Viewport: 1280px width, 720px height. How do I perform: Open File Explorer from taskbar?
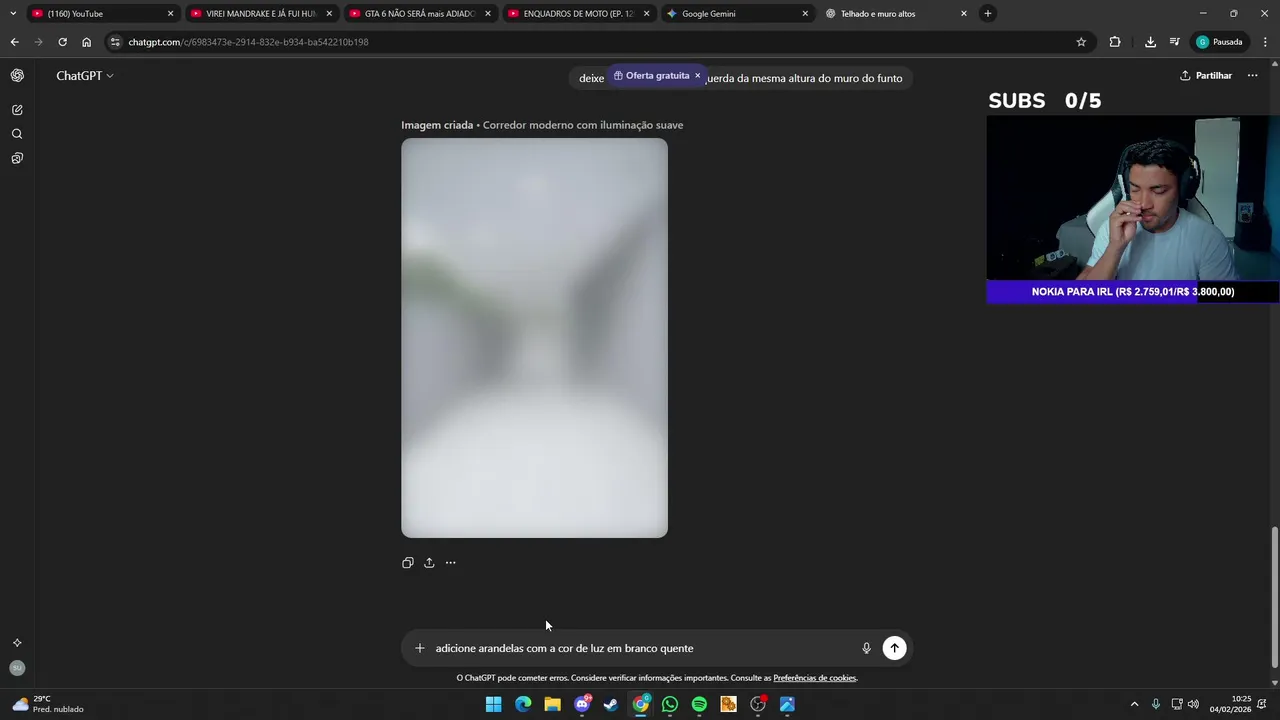pos(552,704)
